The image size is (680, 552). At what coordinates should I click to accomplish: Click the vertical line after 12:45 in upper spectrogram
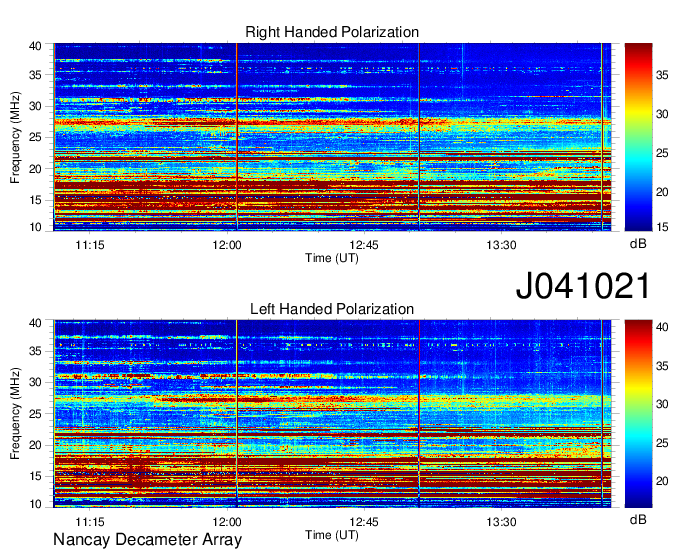pyautogui.click(x=419, y=137)
